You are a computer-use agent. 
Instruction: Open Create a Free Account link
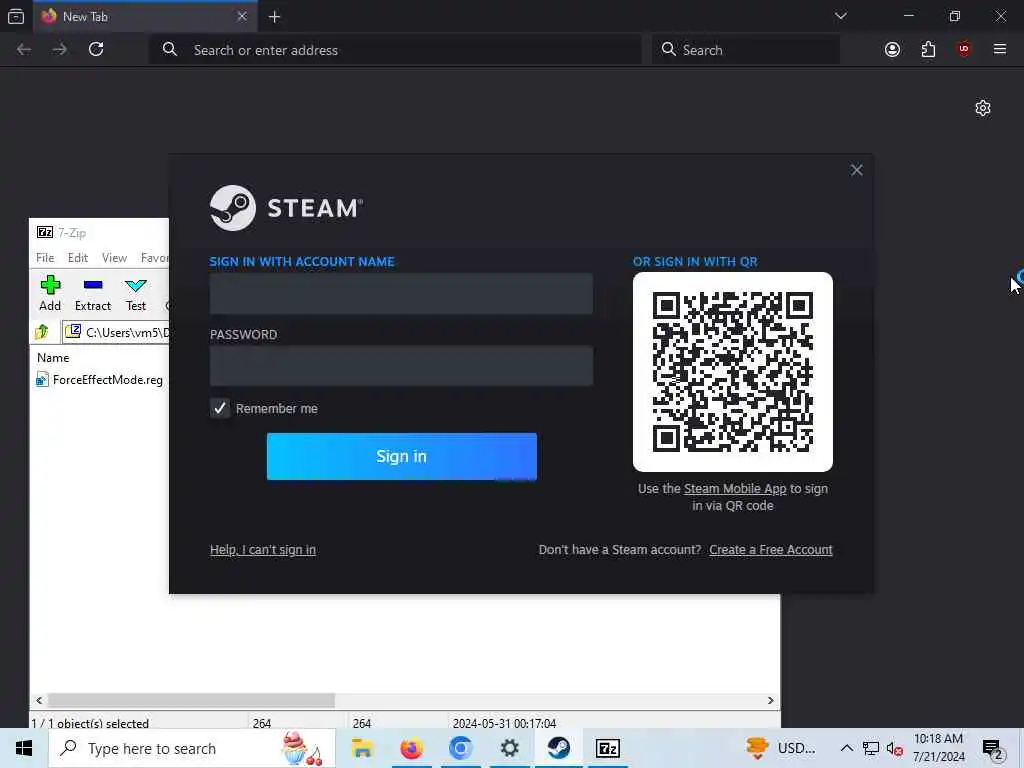point(771,550)
